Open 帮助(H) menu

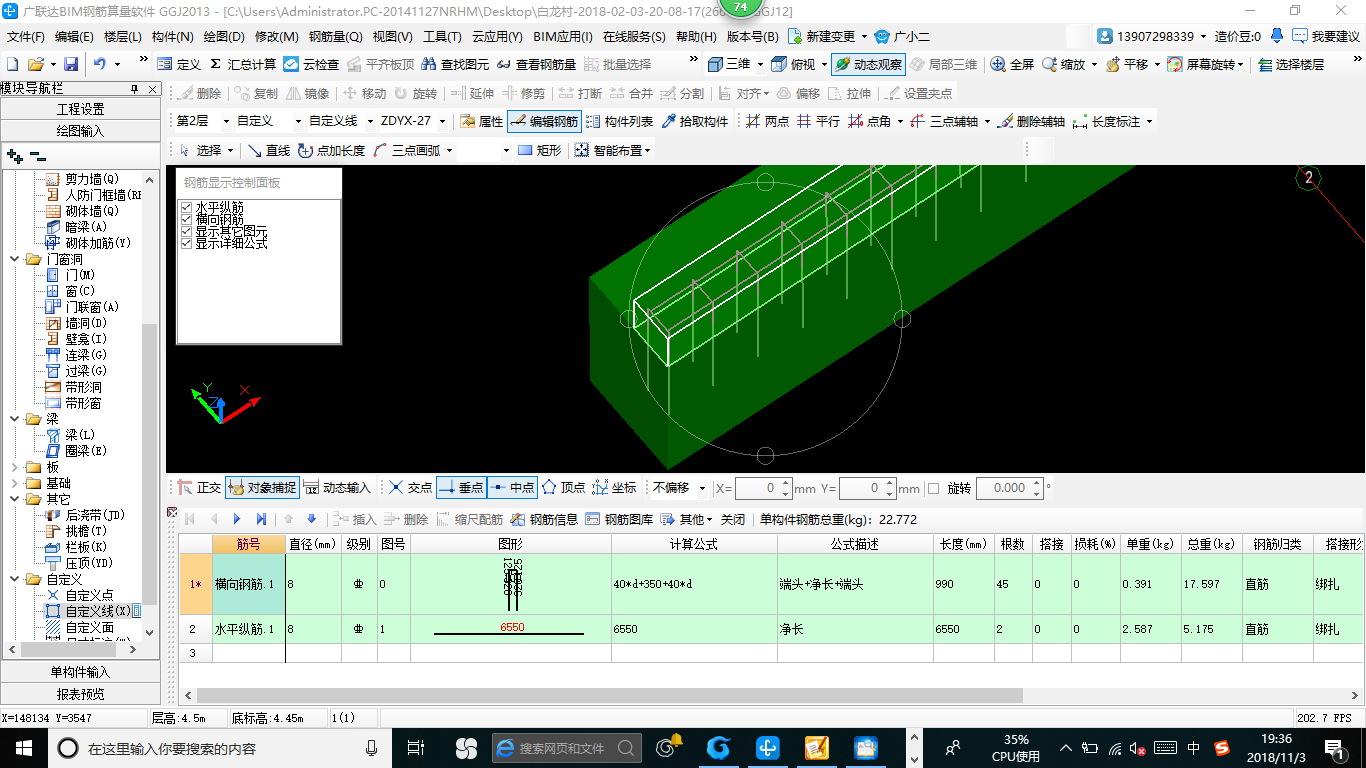(696, 37)
